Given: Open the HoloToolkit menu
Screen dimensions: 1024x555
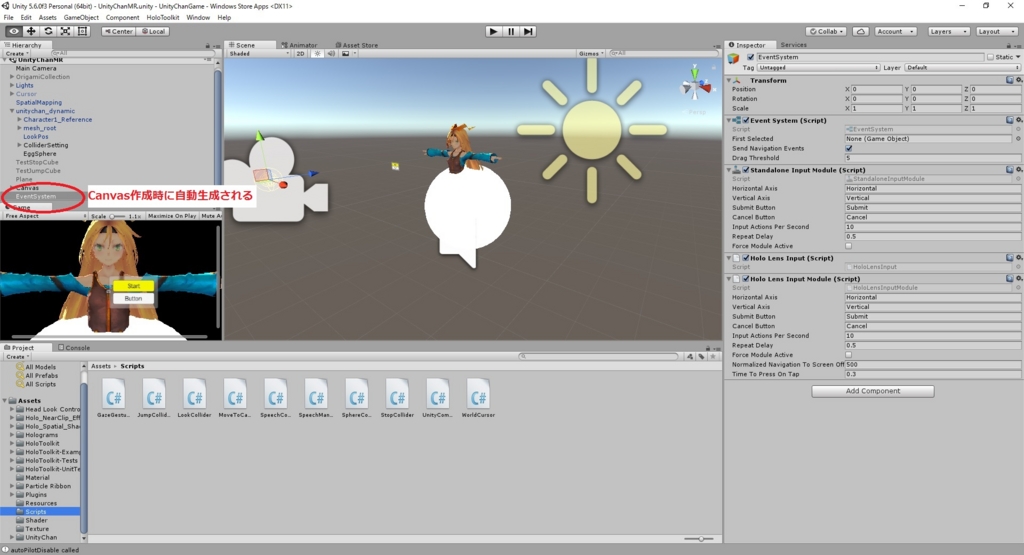Looking at the screenshot, I should tap(163, 18).
